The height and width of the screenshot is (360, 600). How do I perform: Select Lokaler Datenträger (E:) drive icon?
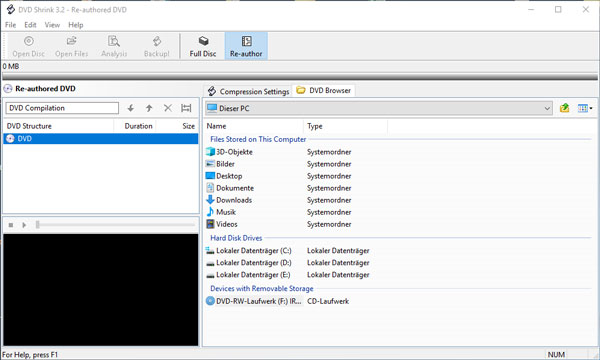[210, 275]
